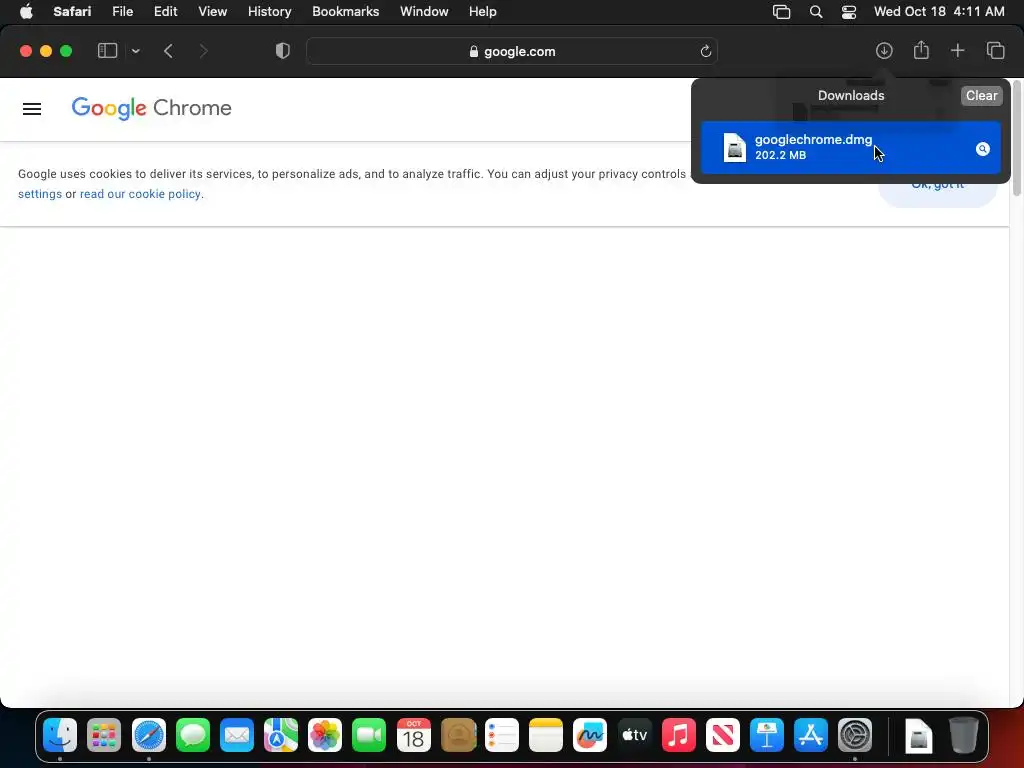Open the Bookmarks menu
Screen dimensions: 1024x768
tap(345, 12)
